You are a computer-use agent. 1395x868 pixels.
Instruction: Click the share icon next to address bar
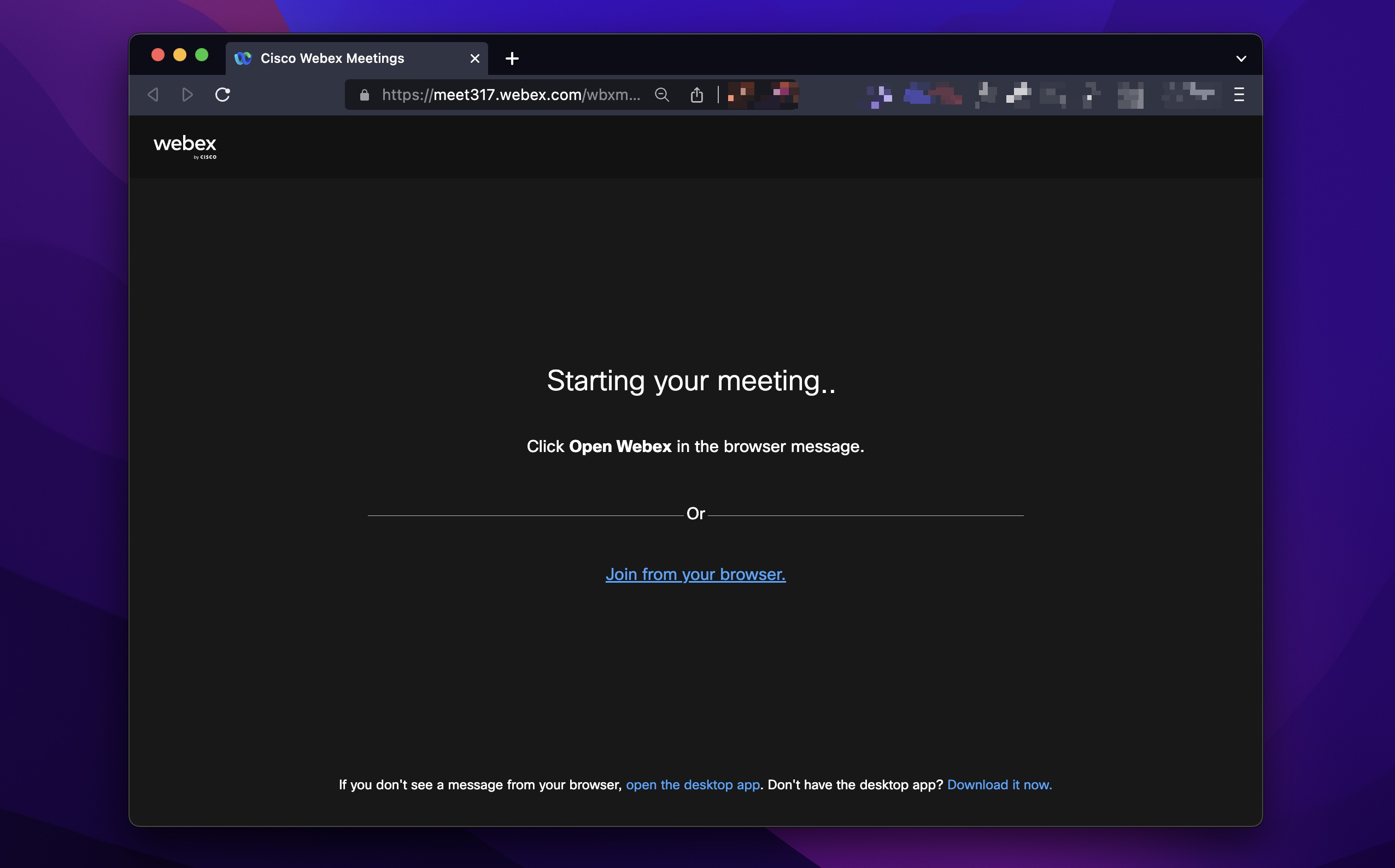[697, 95]
